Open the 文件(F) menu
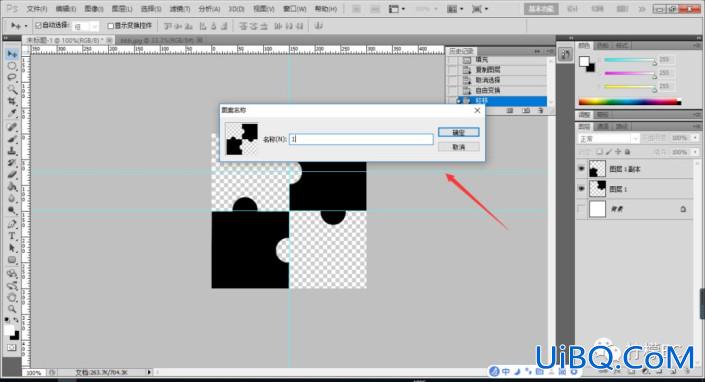 (x=37, y=9)
